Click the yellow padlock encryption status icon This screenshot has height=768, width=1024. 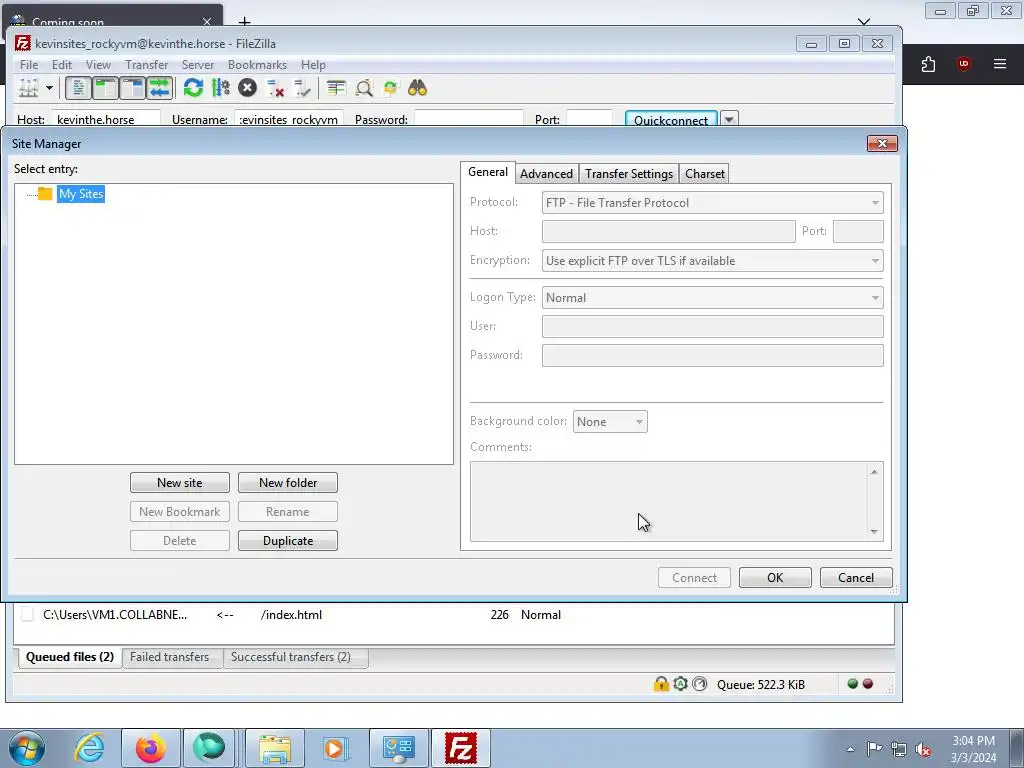[661, 684]
